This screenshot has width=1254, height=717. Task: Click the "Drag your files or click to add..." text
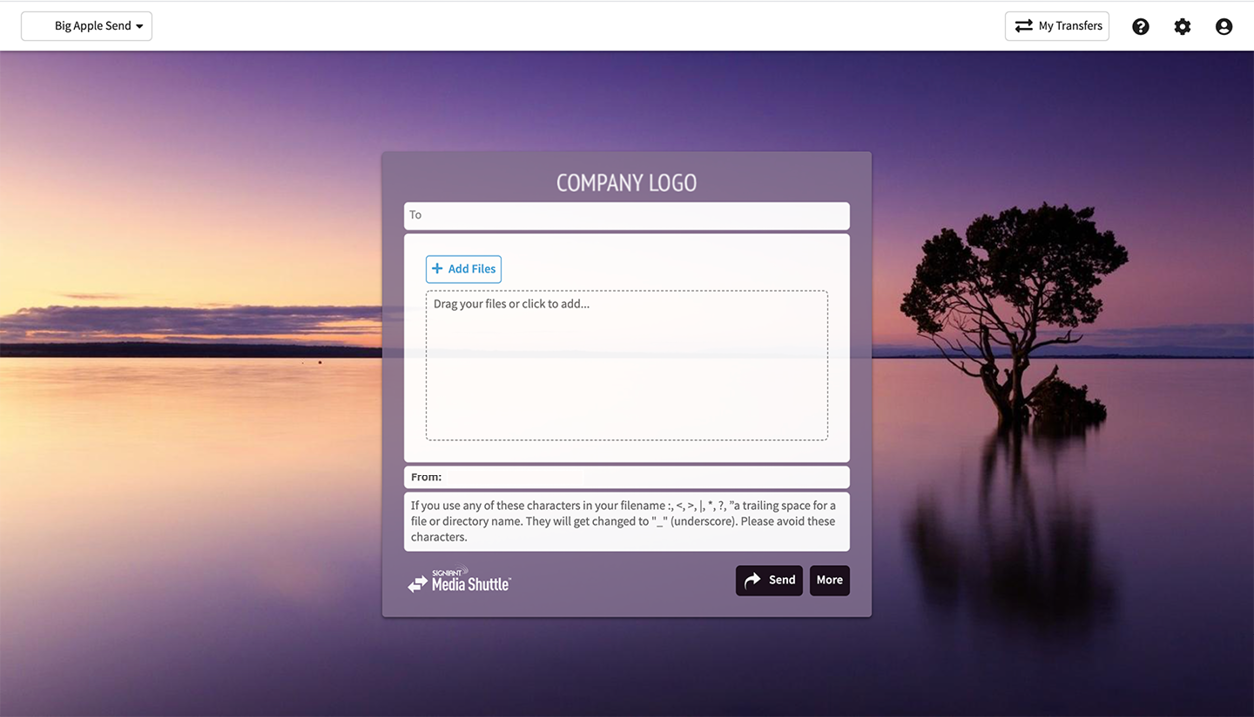(511, 304)
